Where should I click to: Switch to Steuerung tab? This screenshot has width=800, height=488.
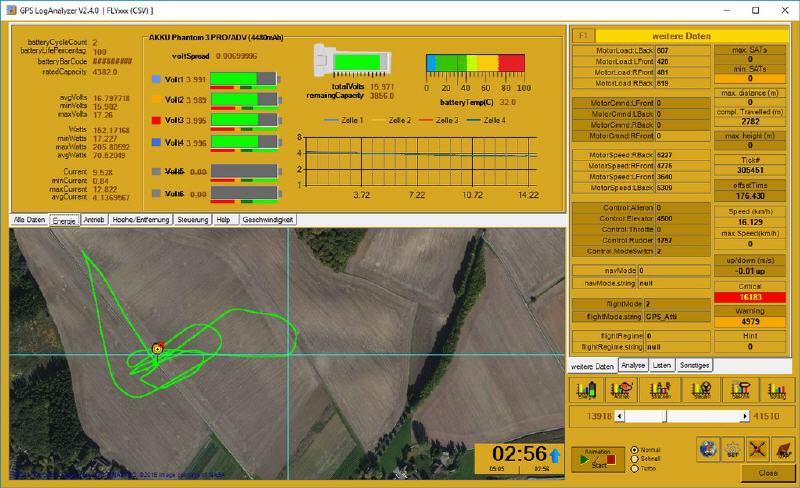click(x=192, y=219)
